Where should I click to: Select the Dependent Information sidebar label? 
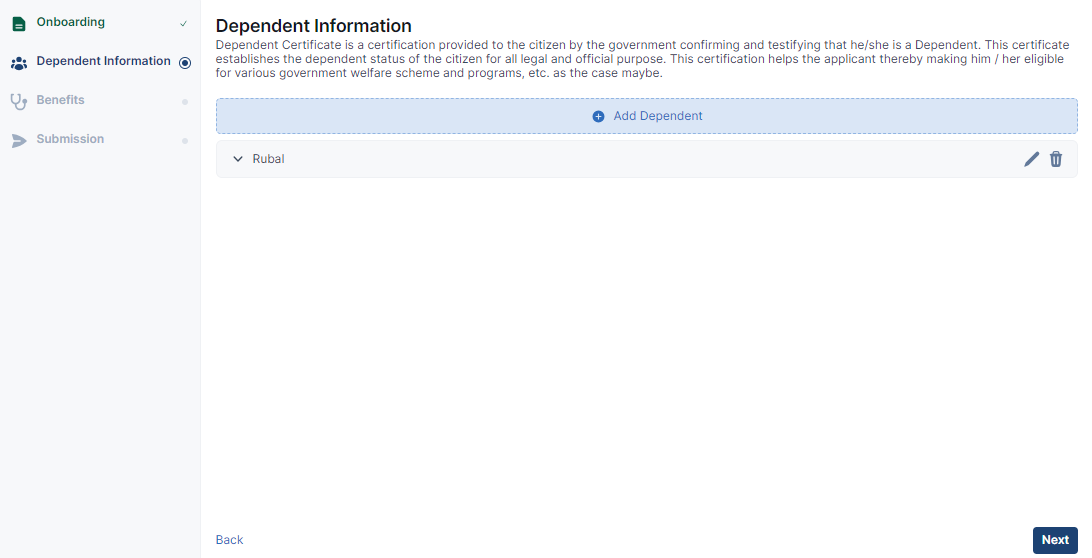point(103,61)
